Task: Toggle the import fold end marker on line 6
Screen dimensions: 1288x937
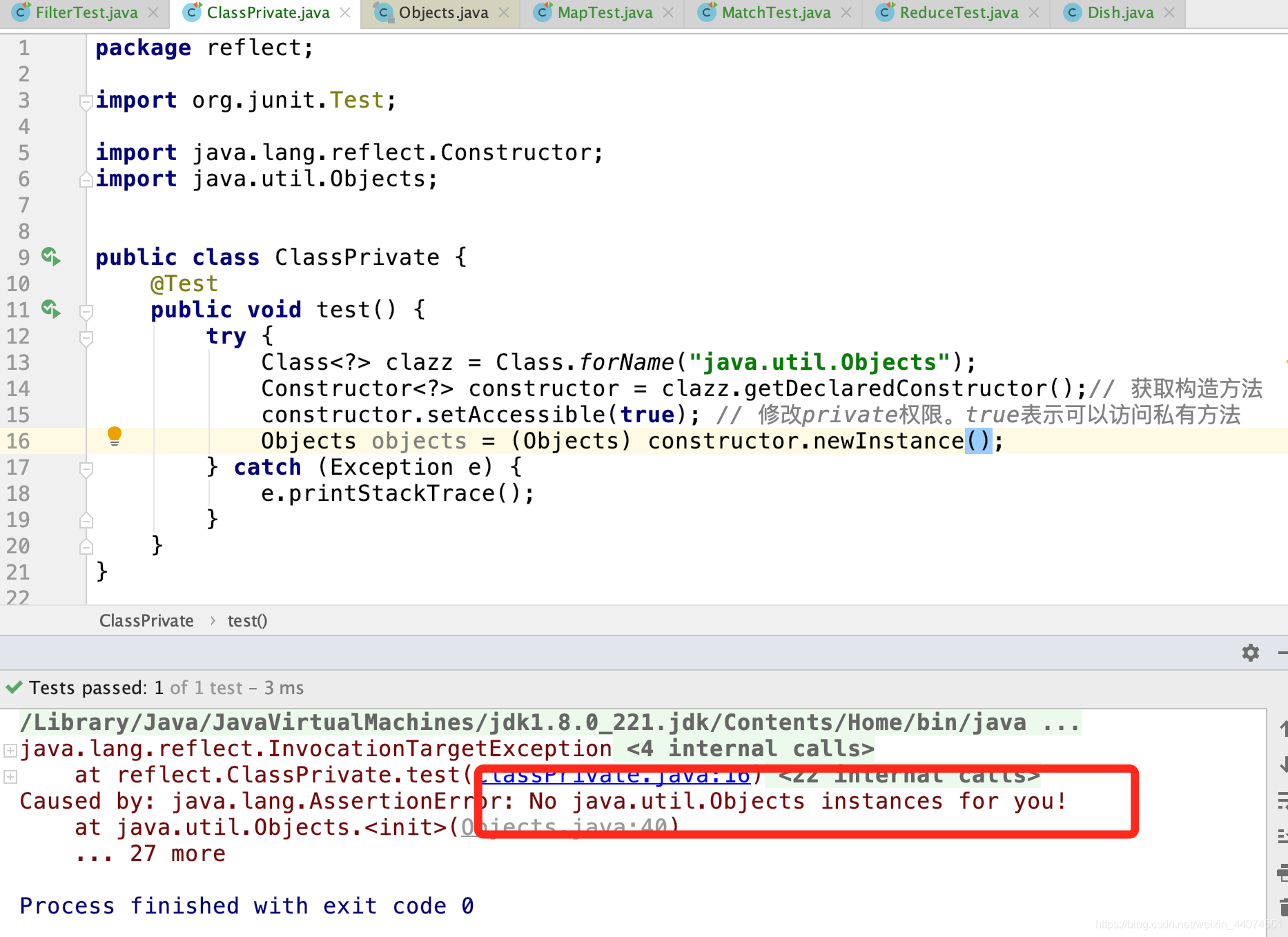Action: click(x=86, y=179)
